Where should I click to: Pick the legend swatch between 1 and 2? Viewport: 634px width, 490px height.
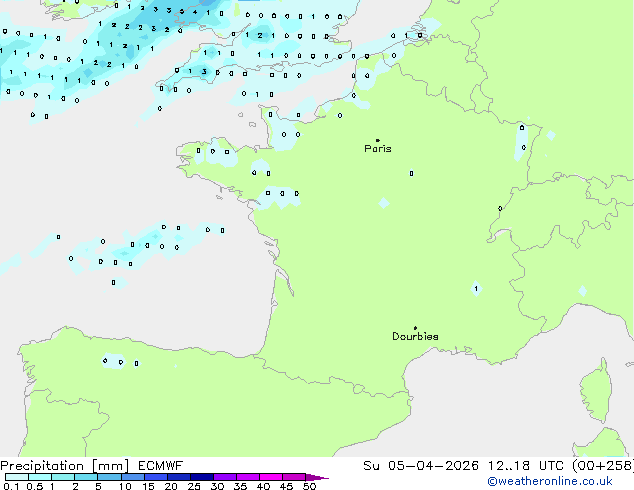63,477
